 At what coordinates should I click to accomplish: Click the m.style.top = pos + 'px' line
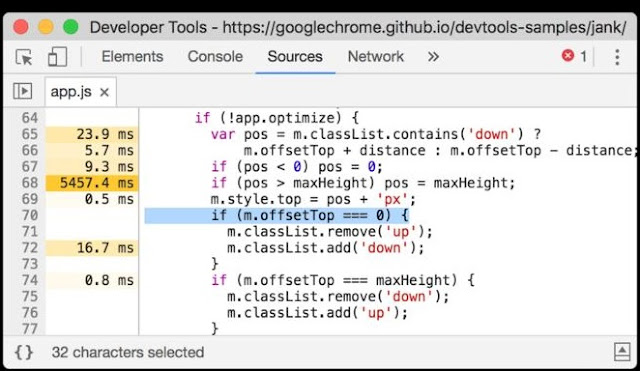[313, 199]
